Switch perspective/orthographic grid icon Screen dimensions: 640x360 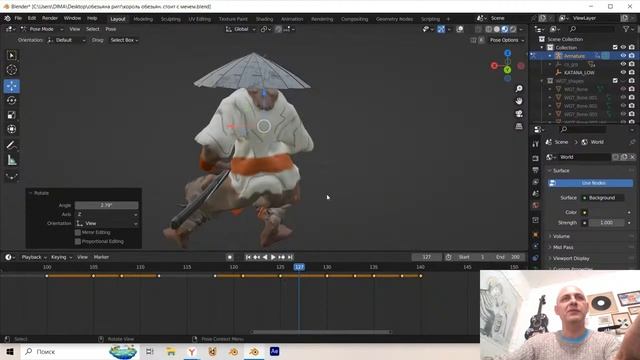519,126
